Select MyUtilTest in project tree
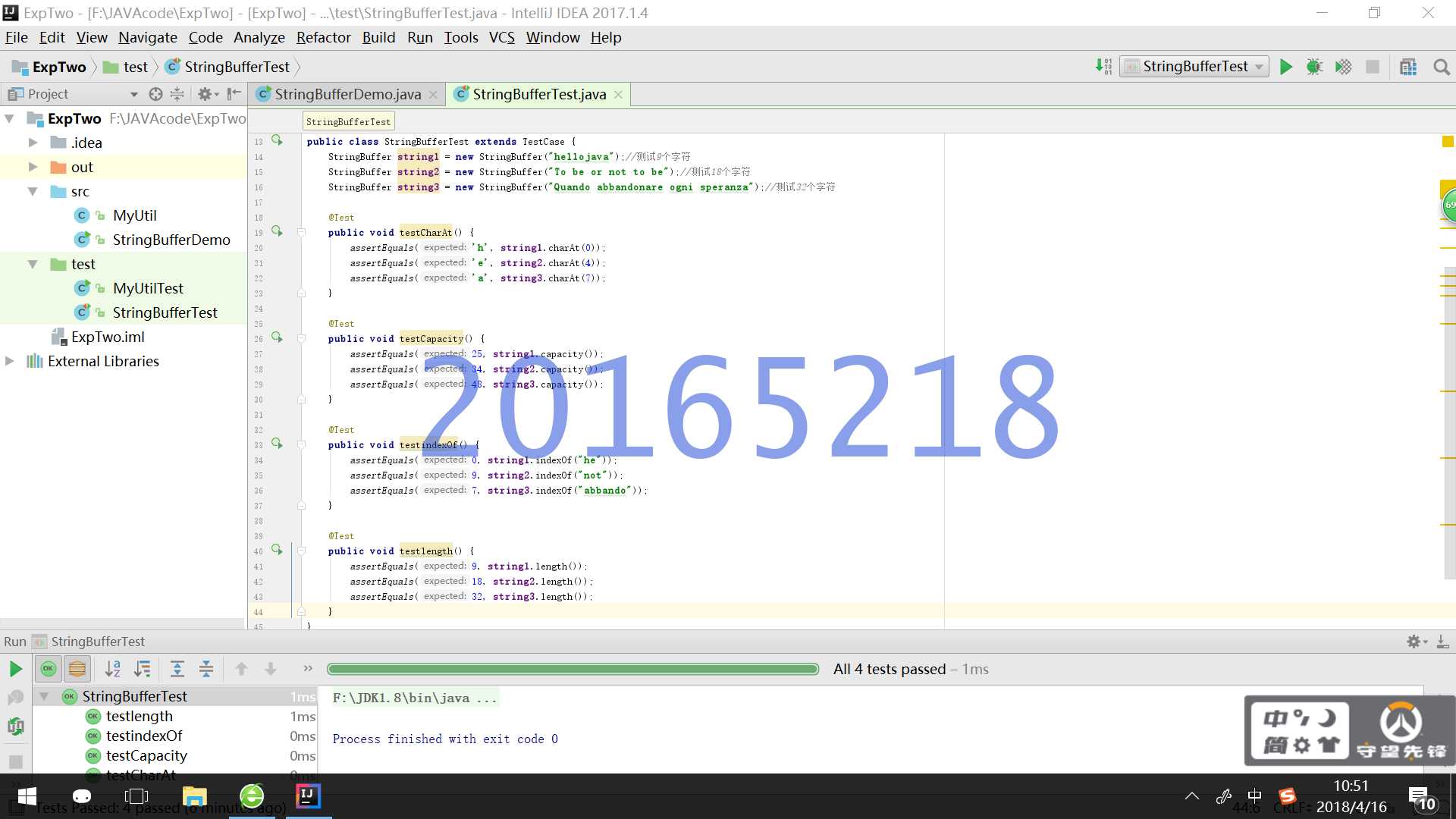Viewport: 1456px width, 819px height. point(148,288)
